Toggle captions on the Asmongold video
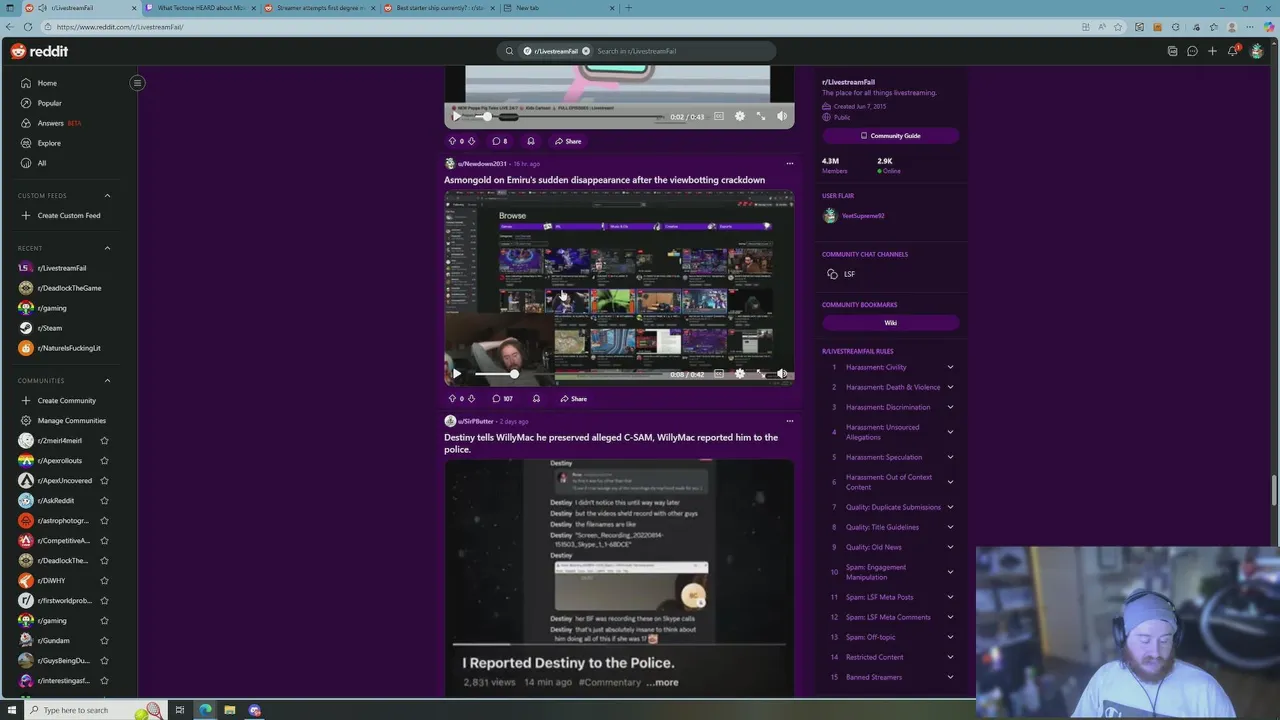 (718, 374)
